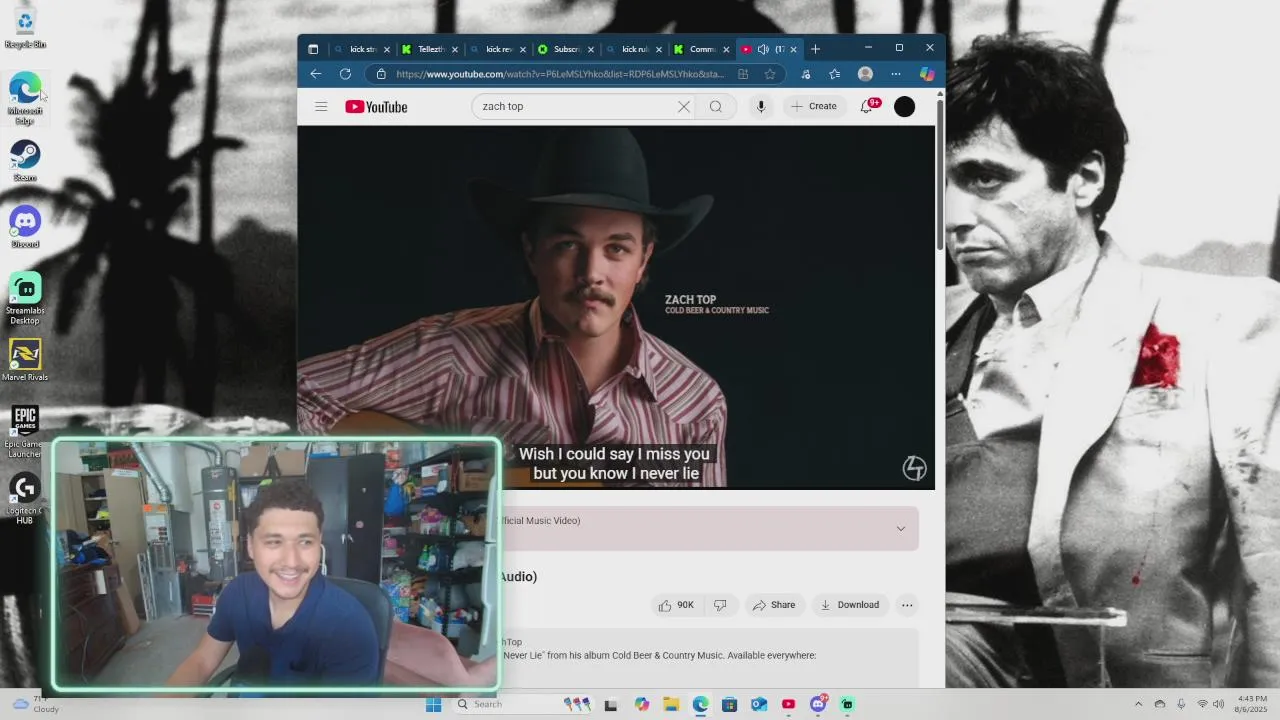Refresh the current Edge page
This screenshot has height=720, width=1280.
(345, 74)
